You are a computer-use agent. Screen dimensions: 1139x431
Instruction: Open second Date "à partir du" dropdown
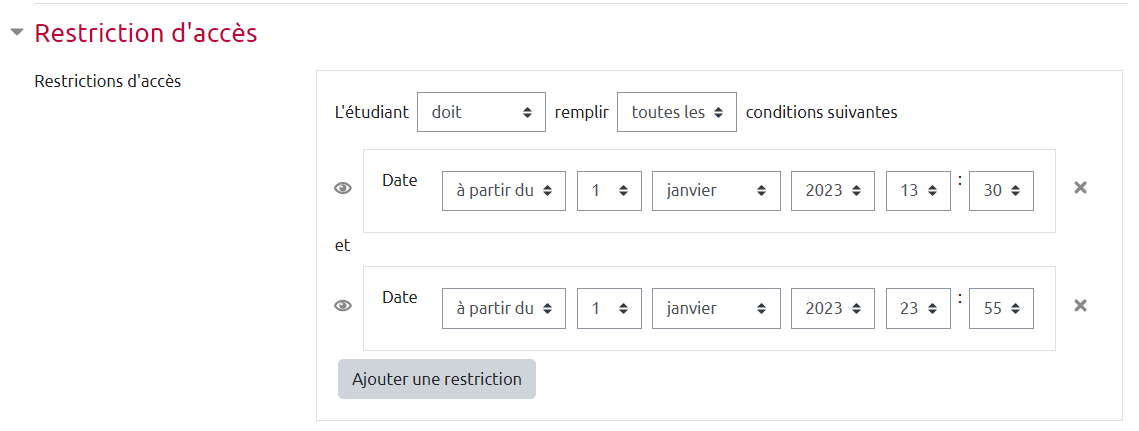(x=503, y=309)
